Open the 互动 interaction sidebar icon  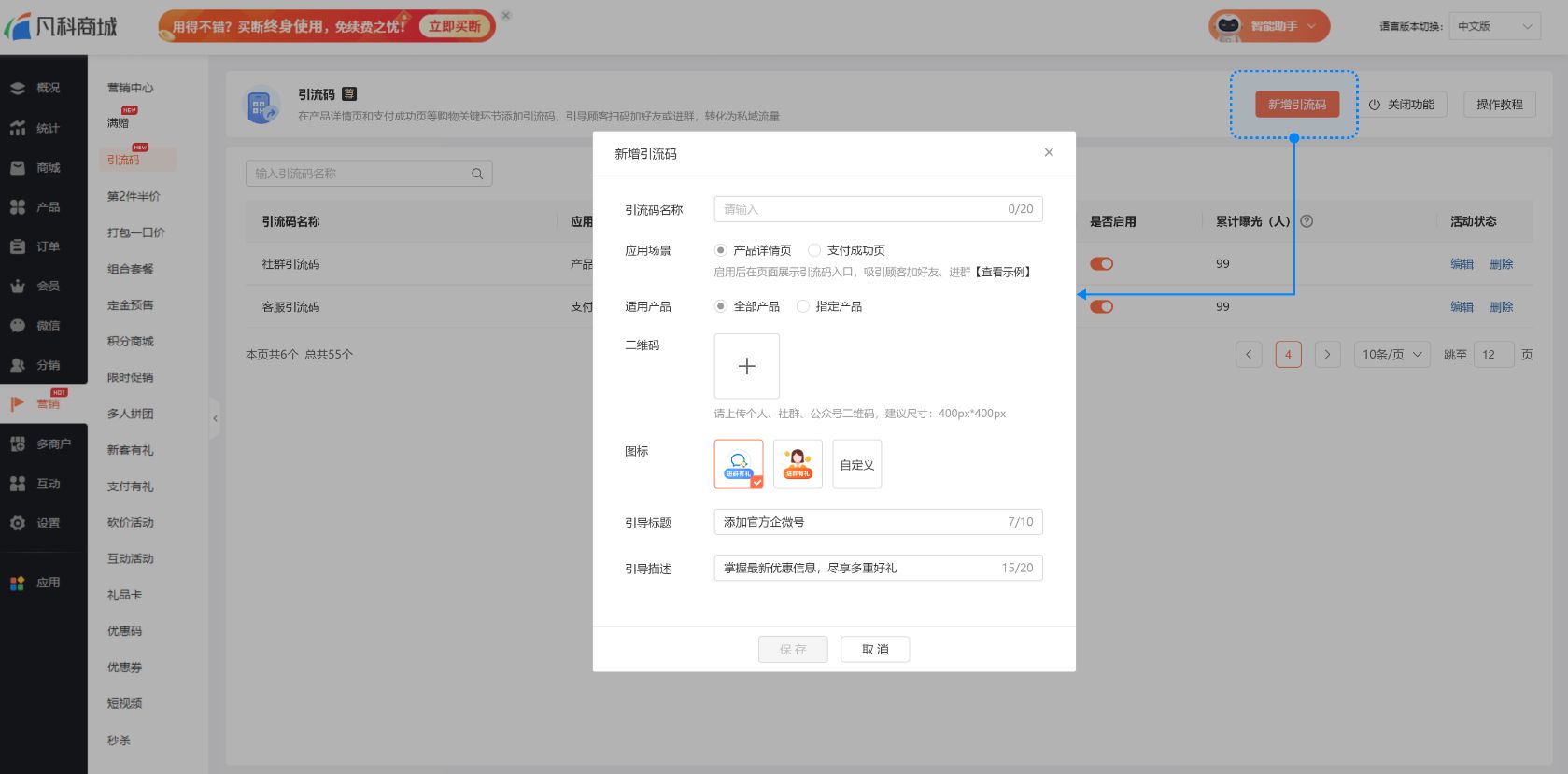tap(18, 484)
